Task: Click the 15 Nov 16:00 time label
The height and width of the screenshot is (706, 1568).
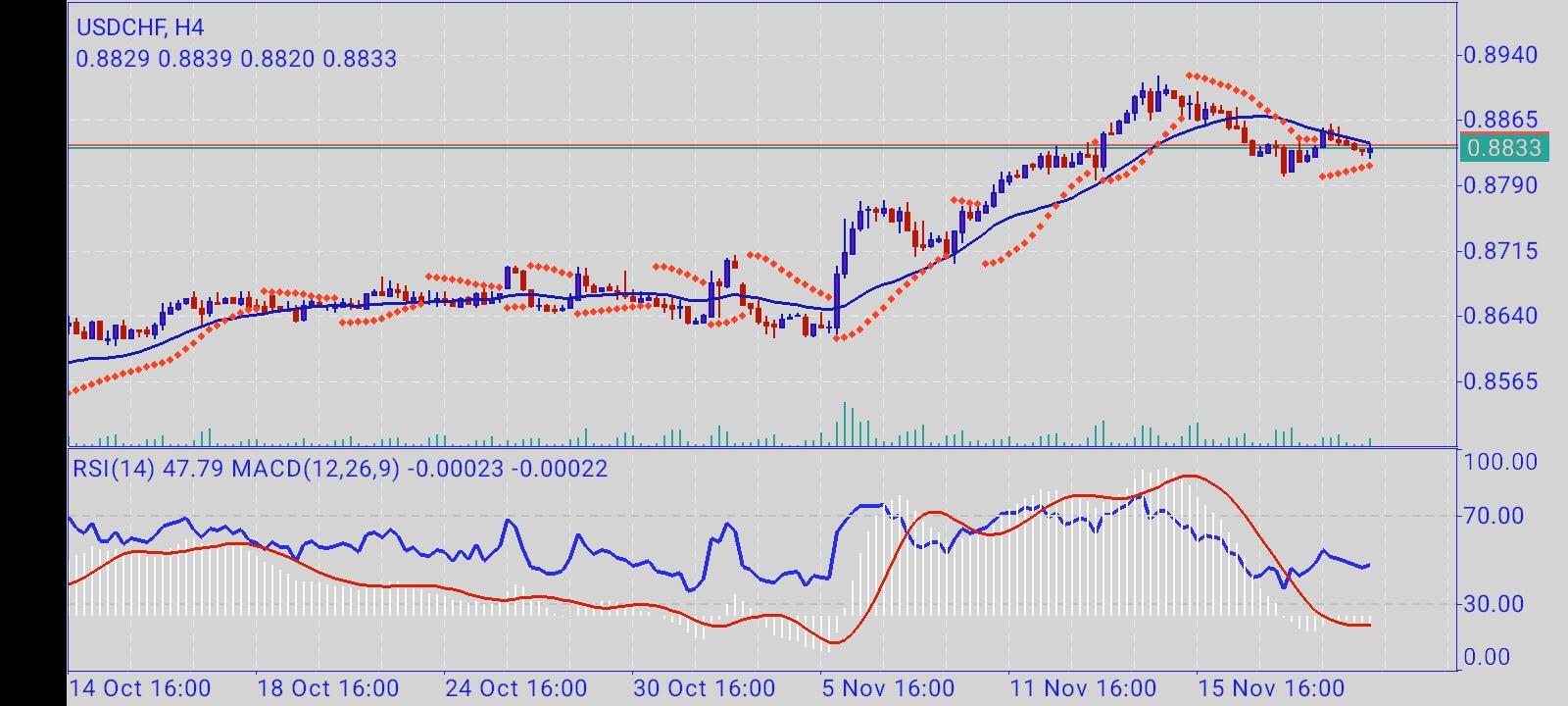Action: coord(1270,688)
